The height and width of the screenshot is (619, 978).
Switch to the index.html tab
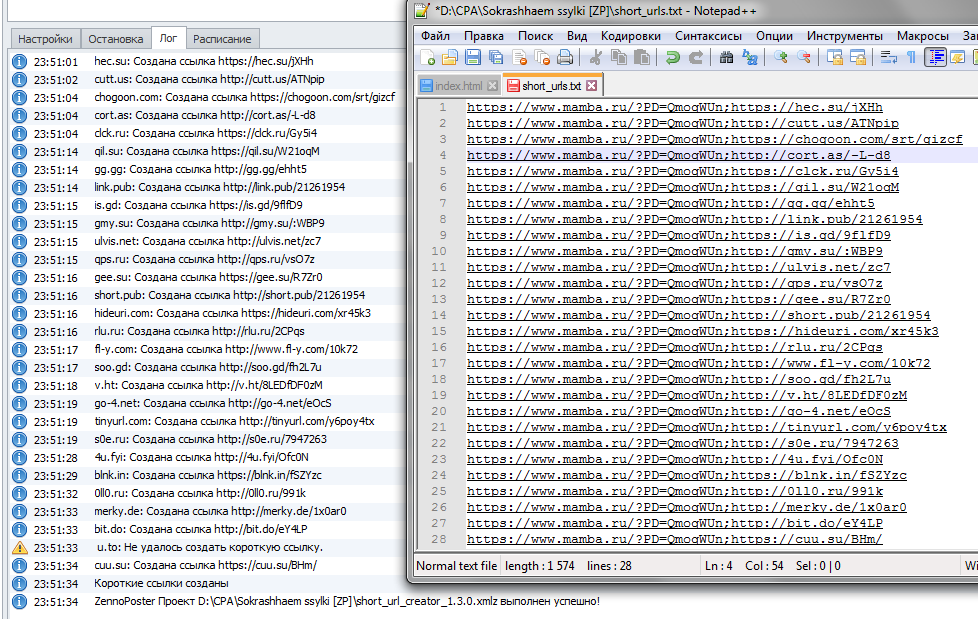pos(459,85)
